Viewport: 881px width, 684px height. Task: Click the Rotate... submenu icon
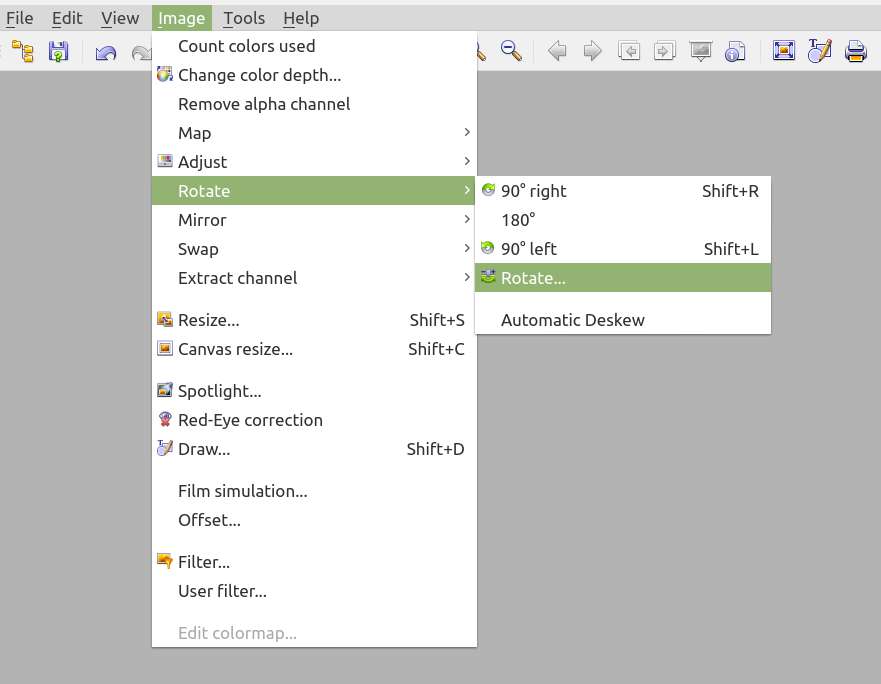(x=488, y=277)
